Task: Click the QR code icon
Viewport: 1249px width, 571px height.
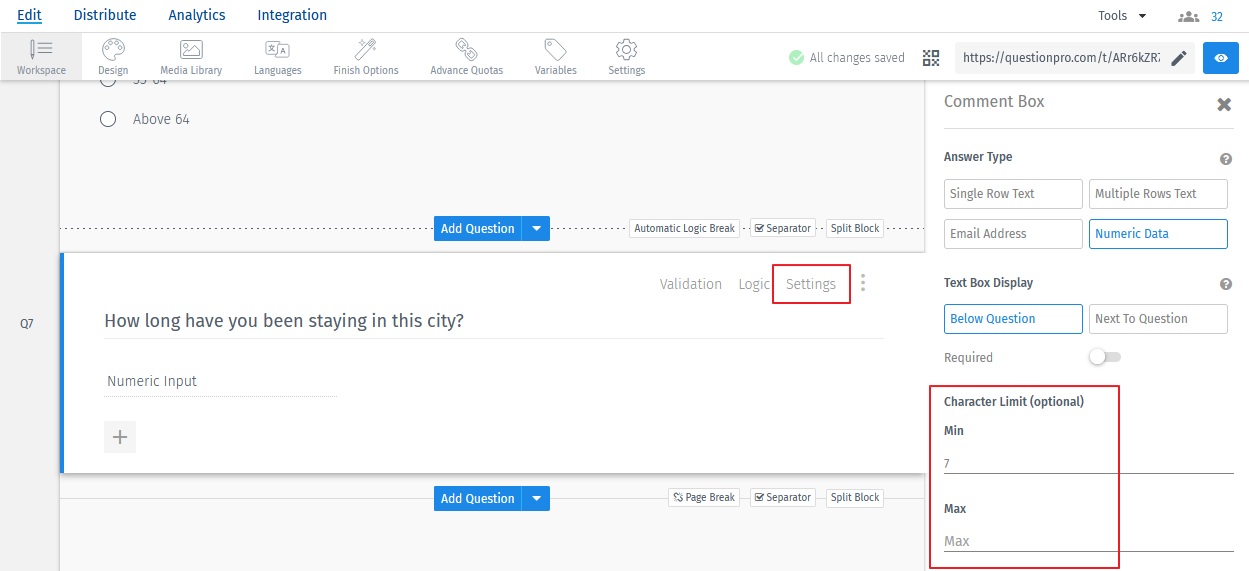Action: [x=931, y=58]
